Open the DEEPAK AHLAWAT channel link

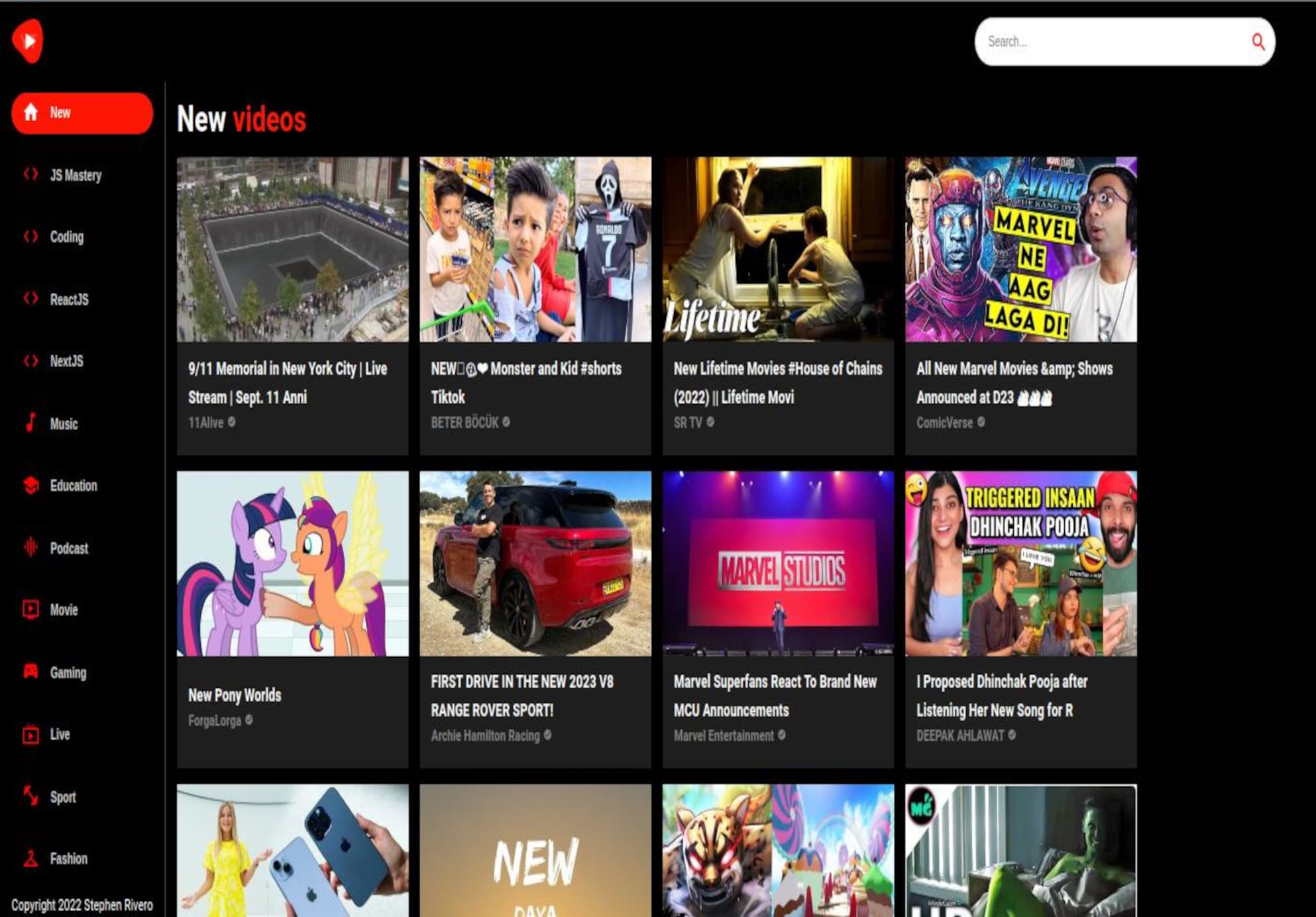(960, 735)
